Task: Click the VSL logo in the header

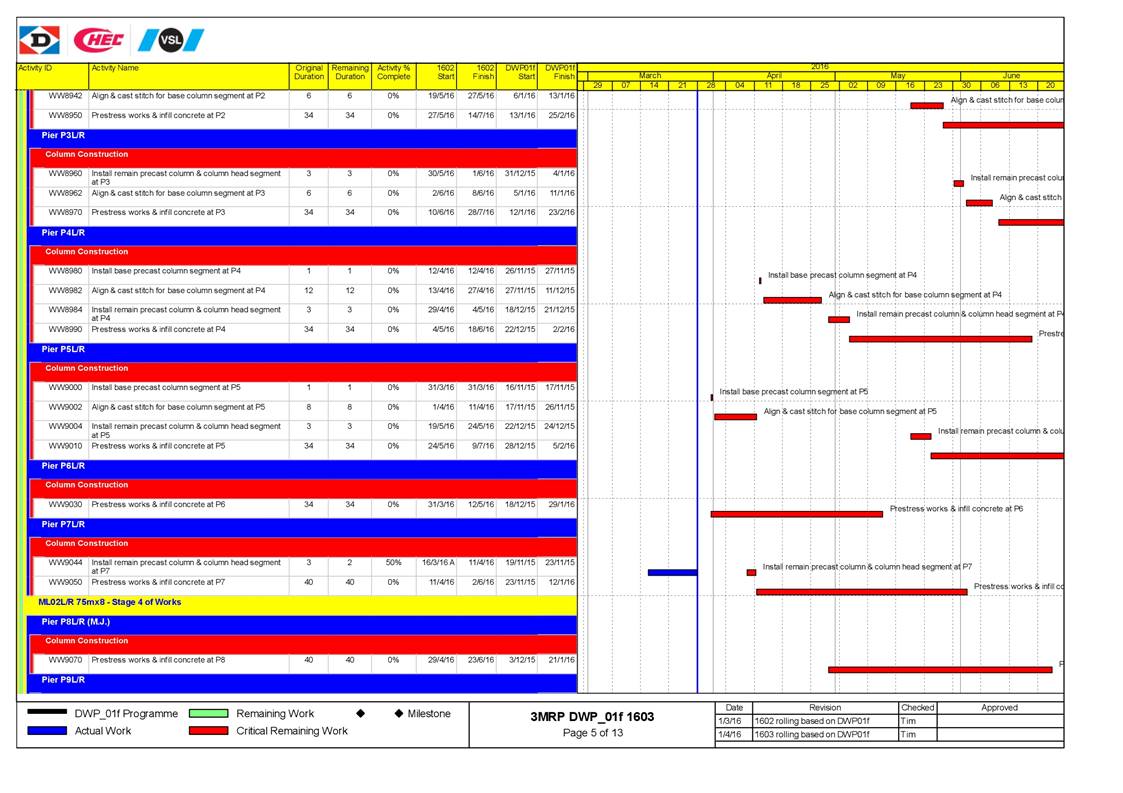Action: 171,40
